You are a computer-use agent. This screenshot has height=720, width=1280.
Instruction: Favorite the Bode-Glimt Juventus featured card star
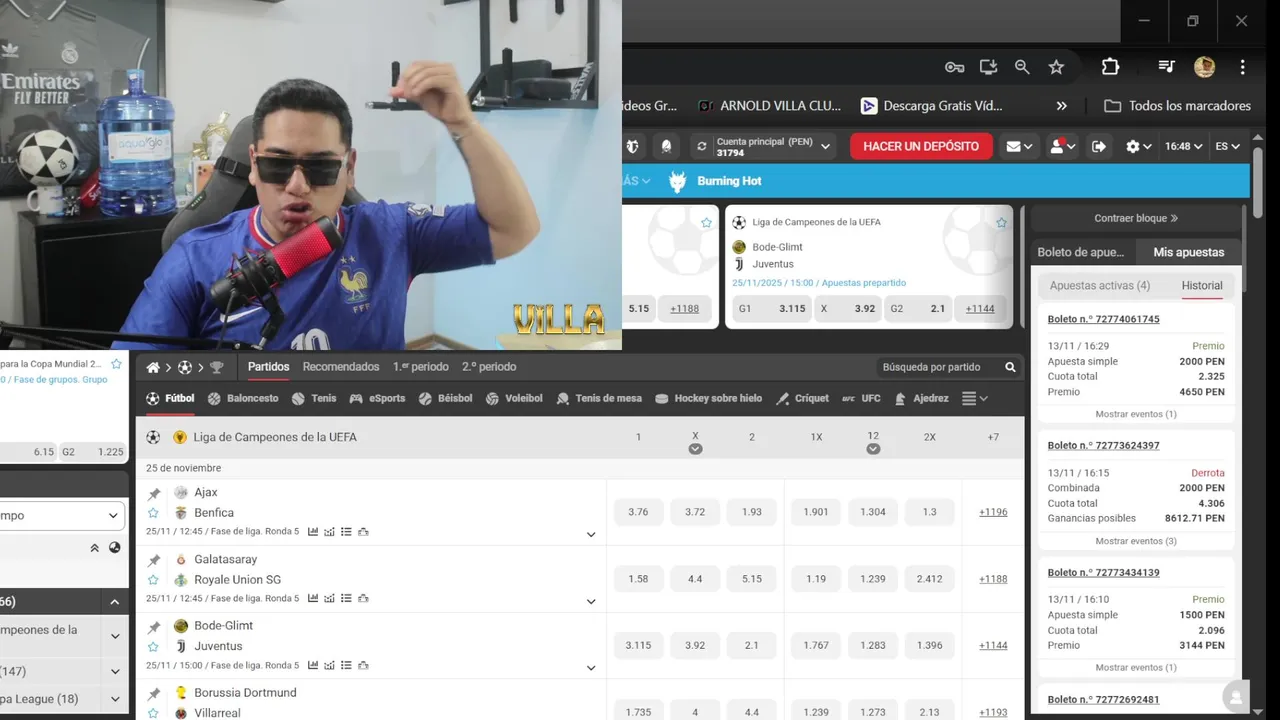(1001, 223)
